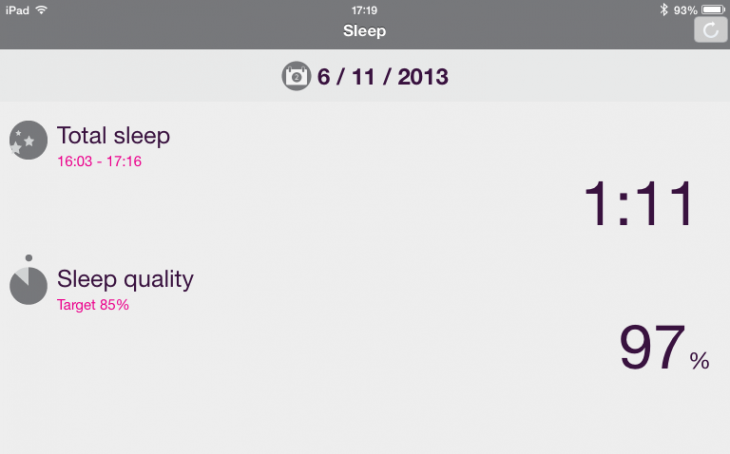Open the calendar icon beside the date
This screenshot has width=730, height=454.
296,76
